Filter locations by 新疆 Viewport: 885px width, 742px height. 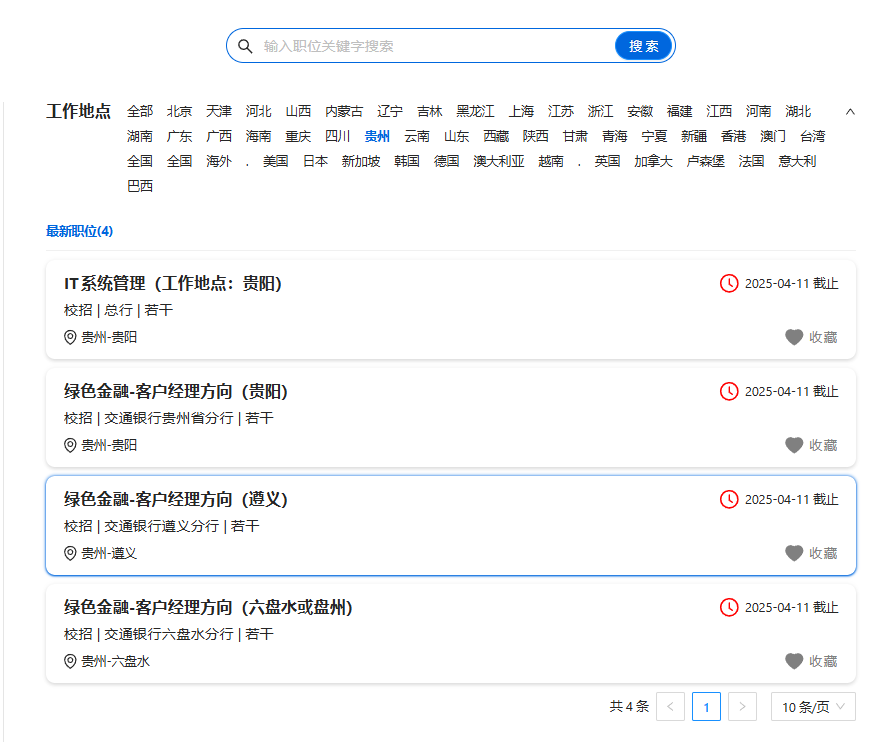[694, 137]
